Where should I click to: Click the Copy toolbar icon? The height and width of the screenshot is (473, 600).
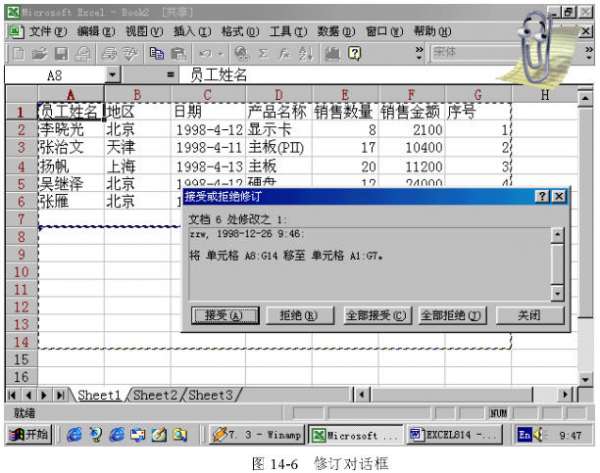tap(156, 51)
